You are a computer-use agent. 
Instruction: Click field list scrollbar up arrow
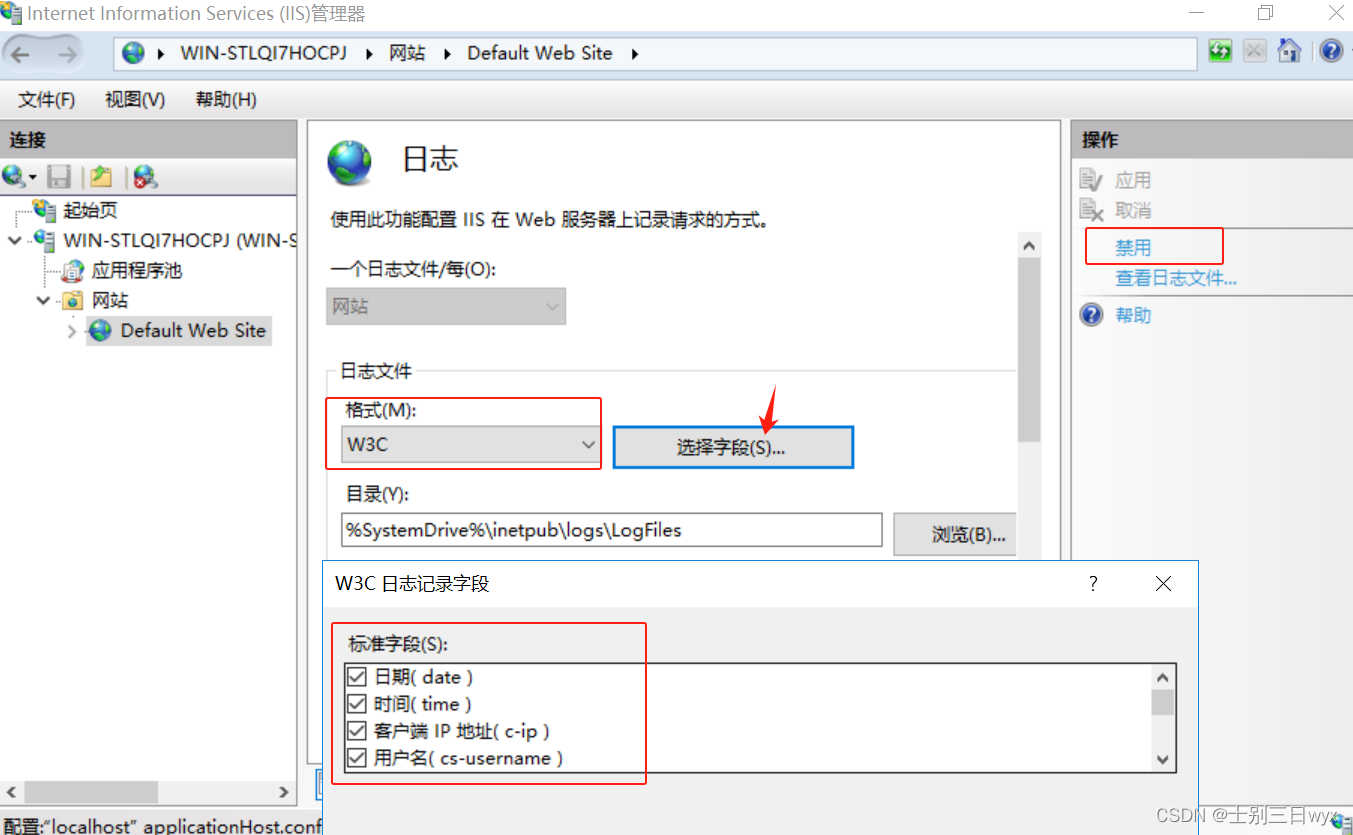[x=1162, y=677]
